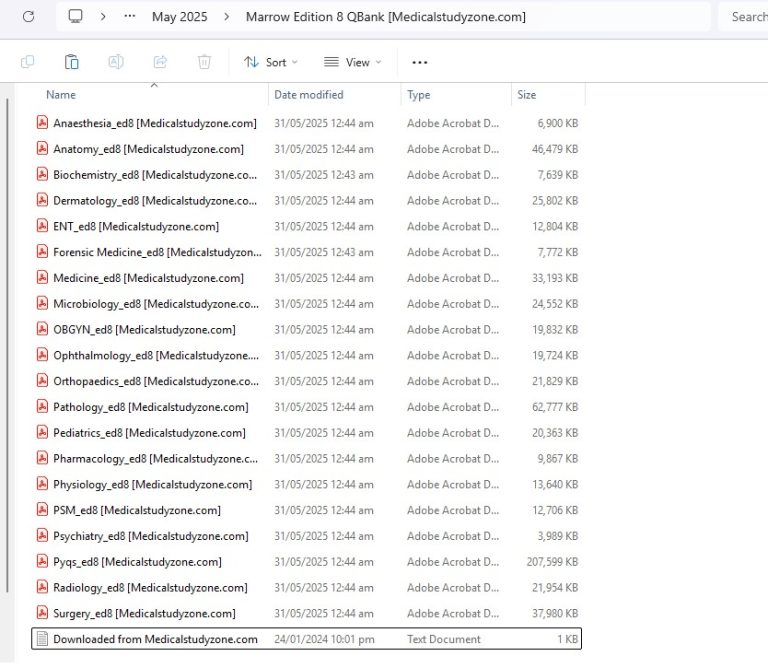Expand the breadcrumb chevron after This PC icon
Image resolution: width=768 pixels, height=668 pixels.
click(103, 17)
